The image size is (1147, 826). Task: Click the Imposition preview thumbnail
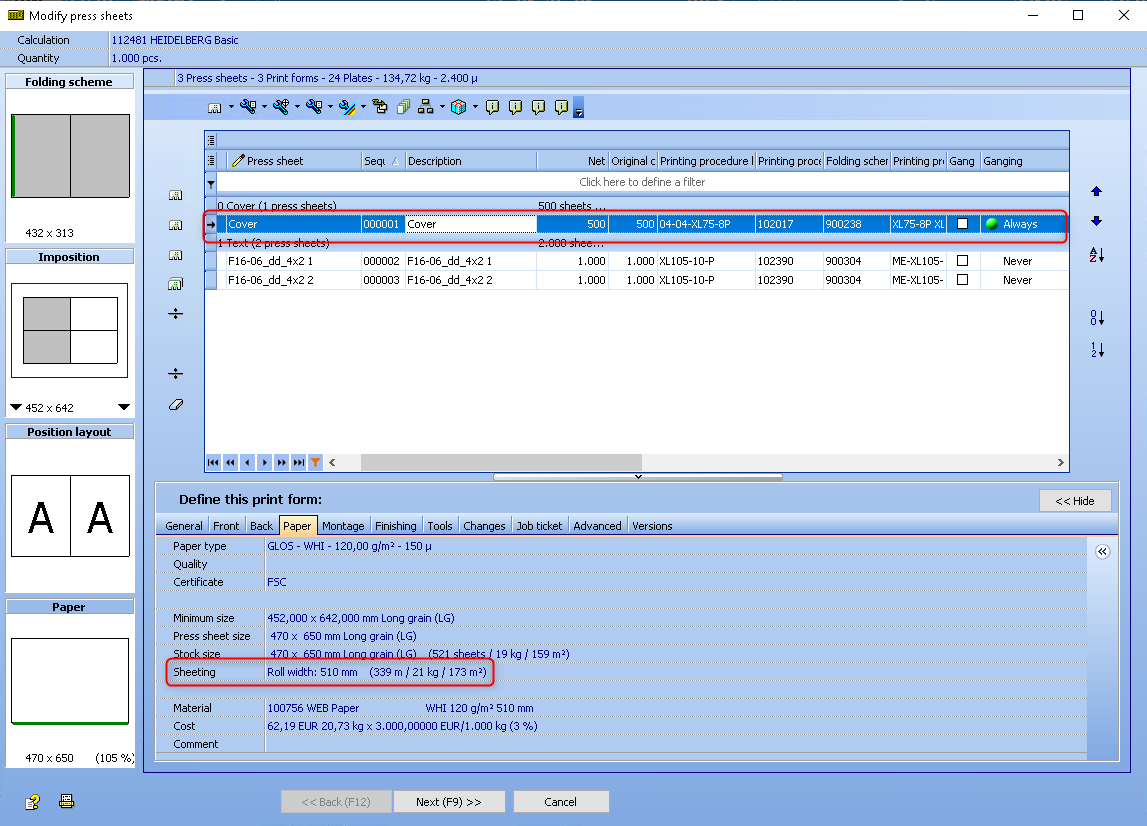click(69, 331)
